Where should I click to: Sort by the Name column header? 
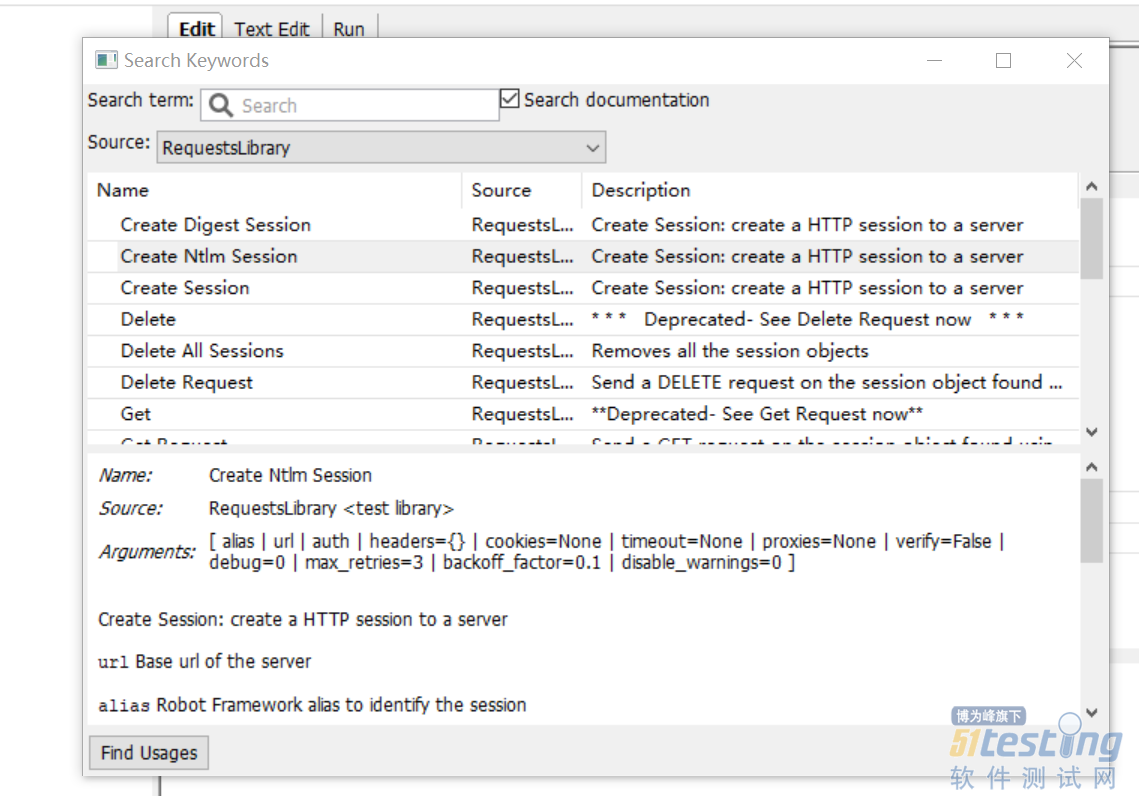(x=275, y=190)
